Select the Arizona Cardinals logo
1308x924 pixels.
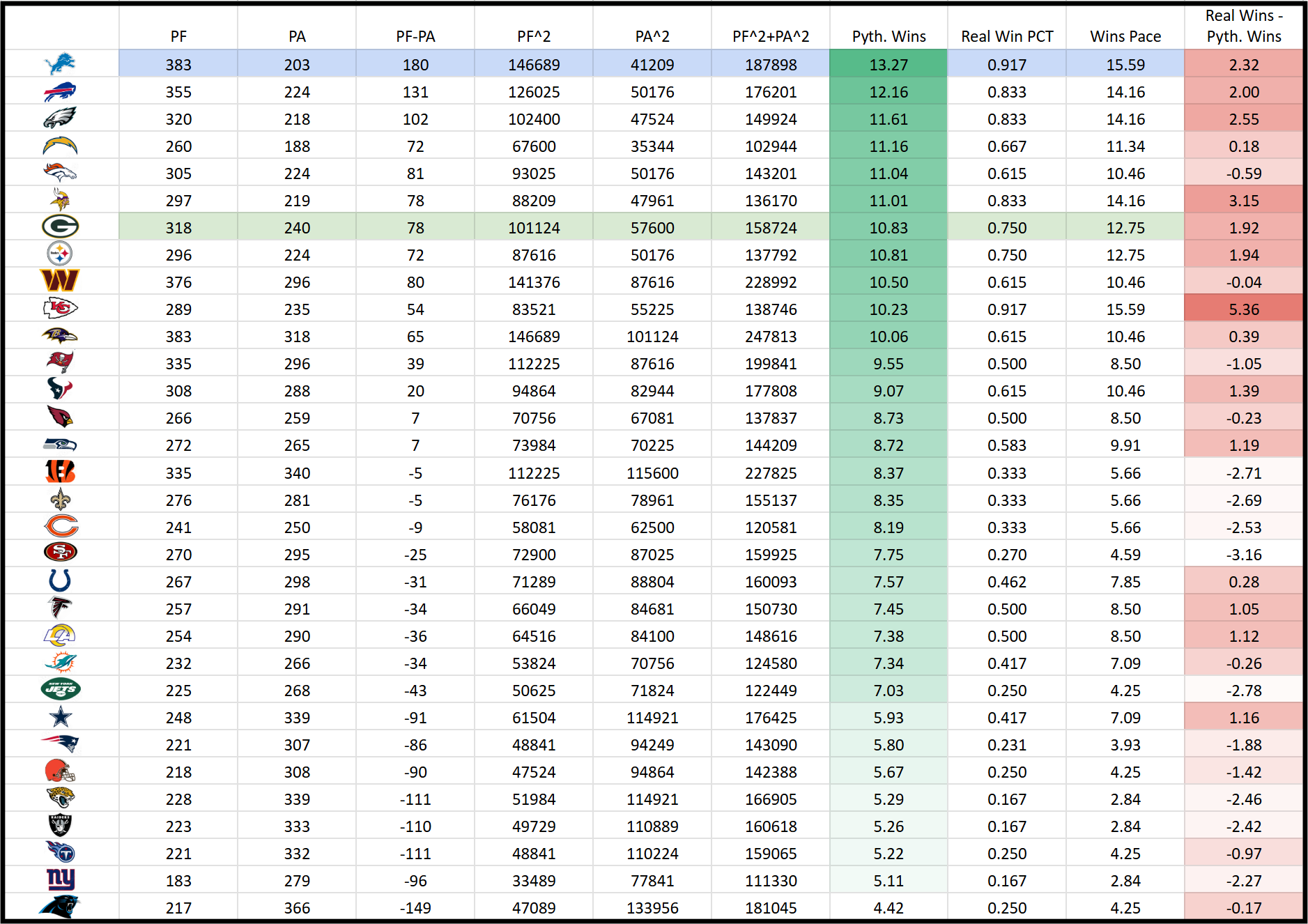click(60, 417)
